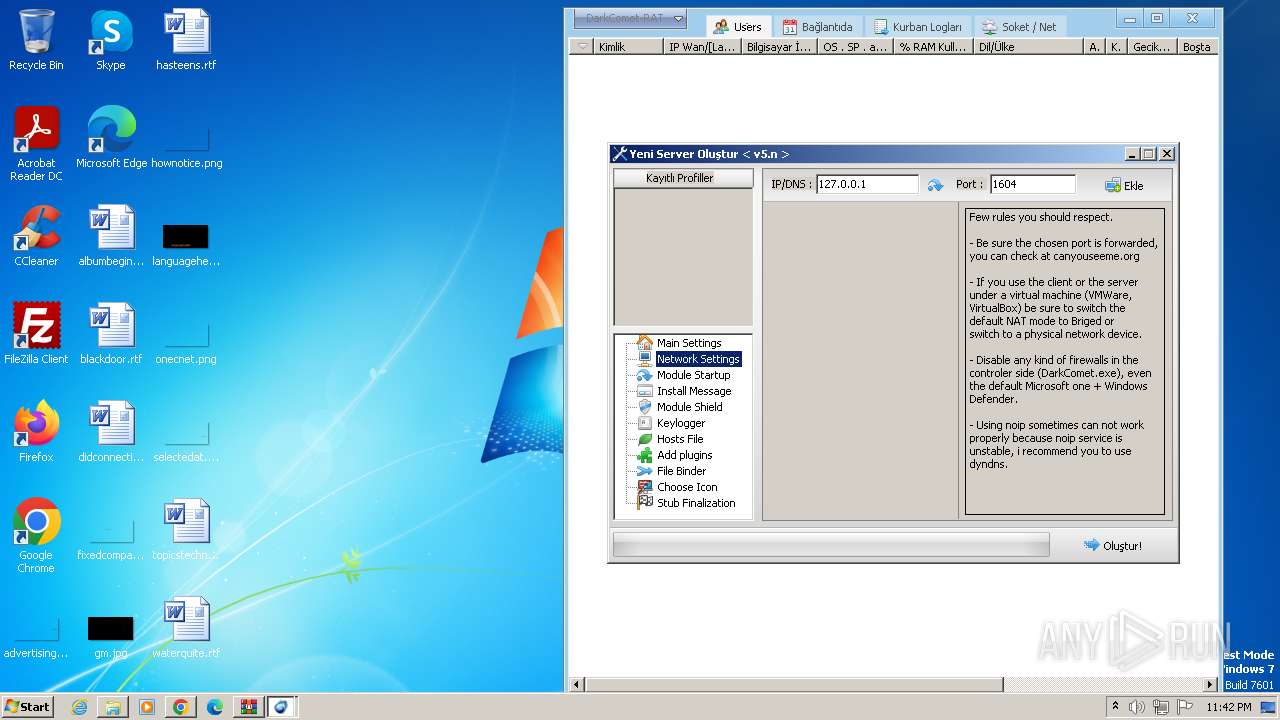Click volume icon in system tray

click(1136, 707)
